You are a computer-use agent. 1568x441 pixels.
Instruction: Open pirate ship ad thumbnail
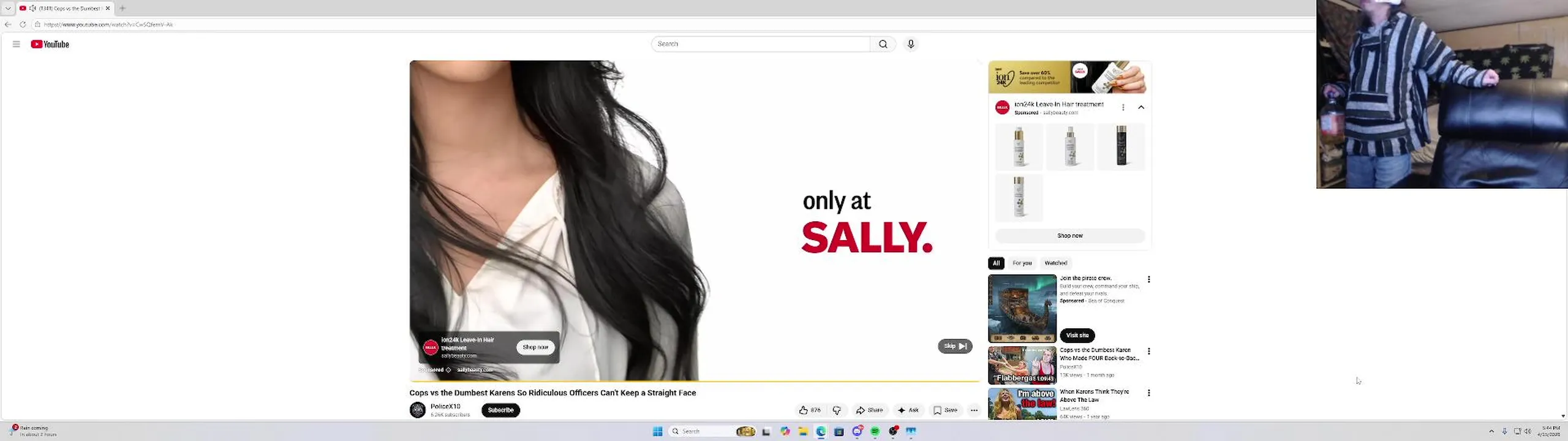(1022, 309)
